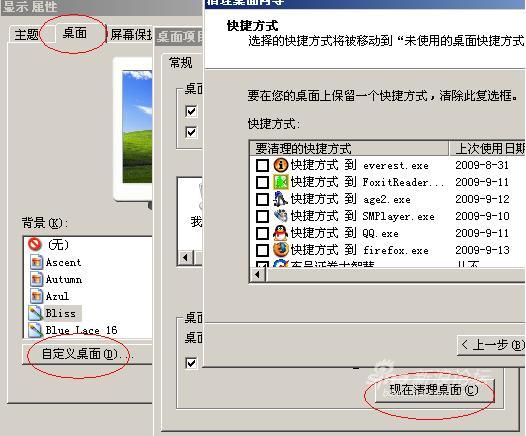Click the Blue Lace 16 wallpaper icon

(36, 330)
